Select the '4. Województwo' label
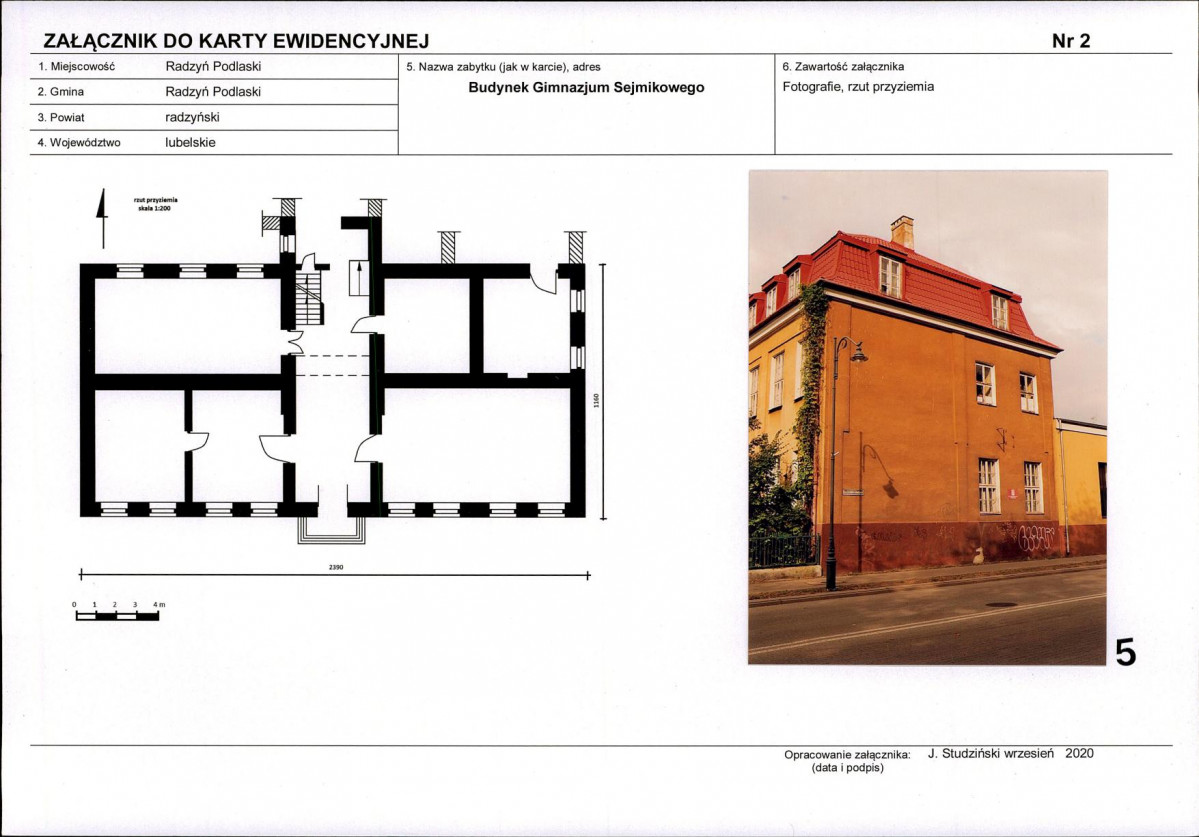Image resolution: width=1199 pixels, height=837 pixels. (79, 143)
